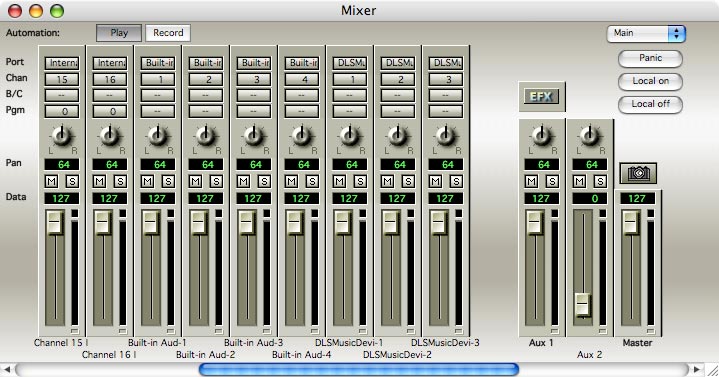719x377 pixels.
Task: Open the Pgm selector on Channel 15
Action: coord(62,111)
